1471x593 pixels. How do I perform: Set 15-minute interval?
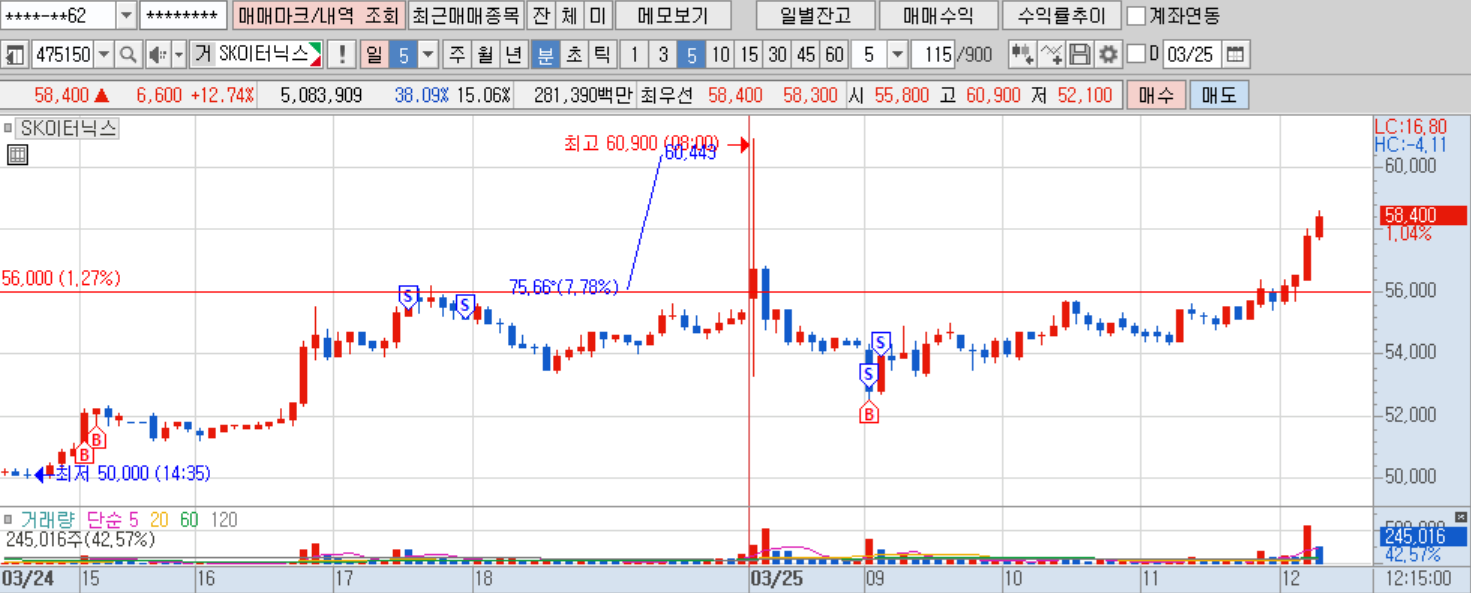(749, 54)
